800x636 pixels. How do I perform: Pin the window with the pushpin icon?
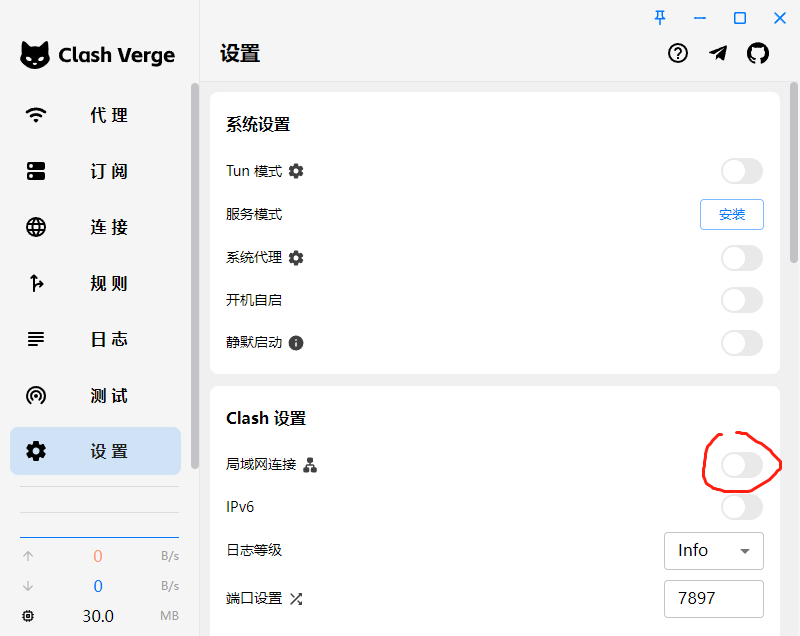(660, 18)
